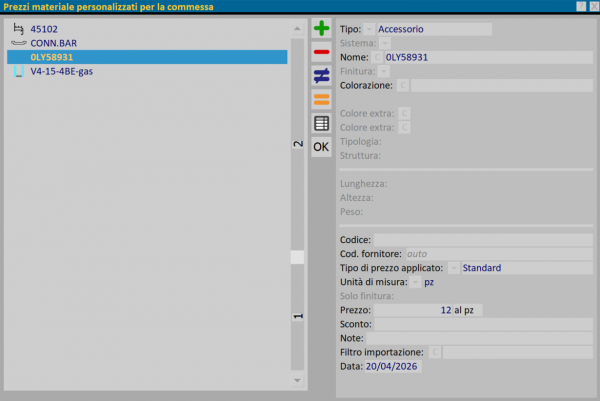Click the C button beside Filtro importazione
This screenshot has width=600, height=401.
point(435,352)
